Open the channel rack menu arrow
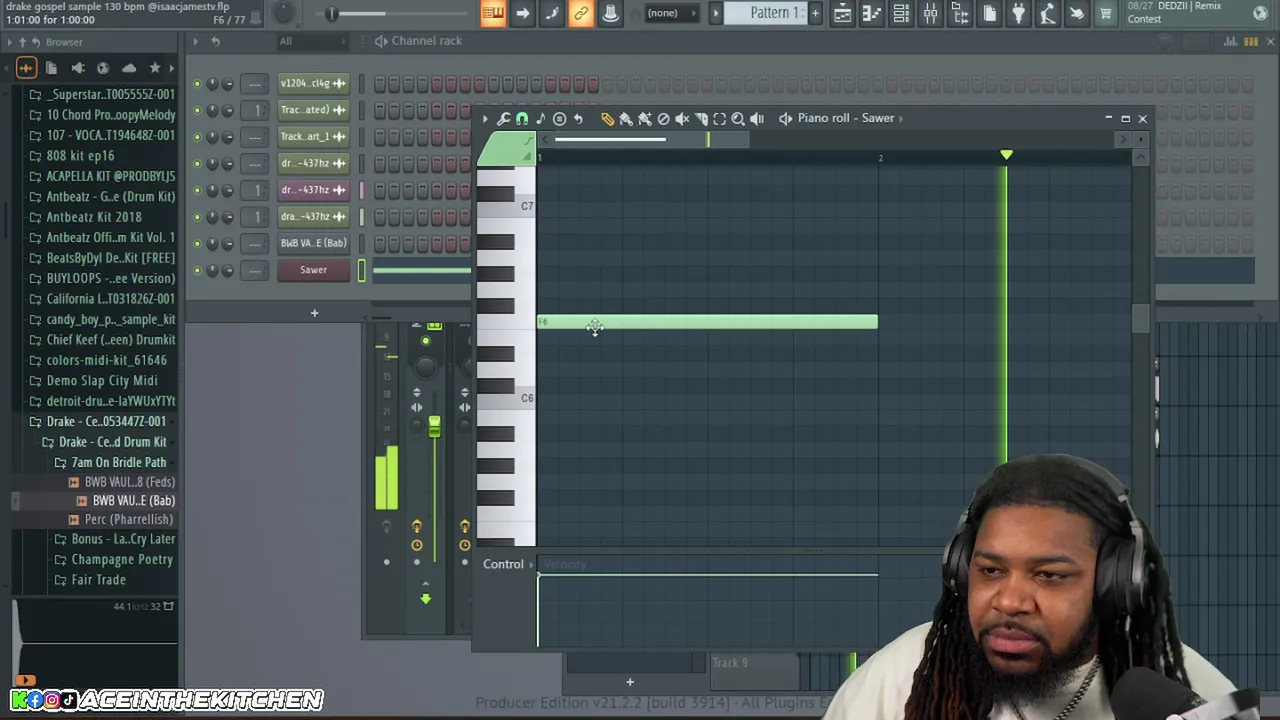This screenshot has width=1280, height=720. click(x=195, y=41)
